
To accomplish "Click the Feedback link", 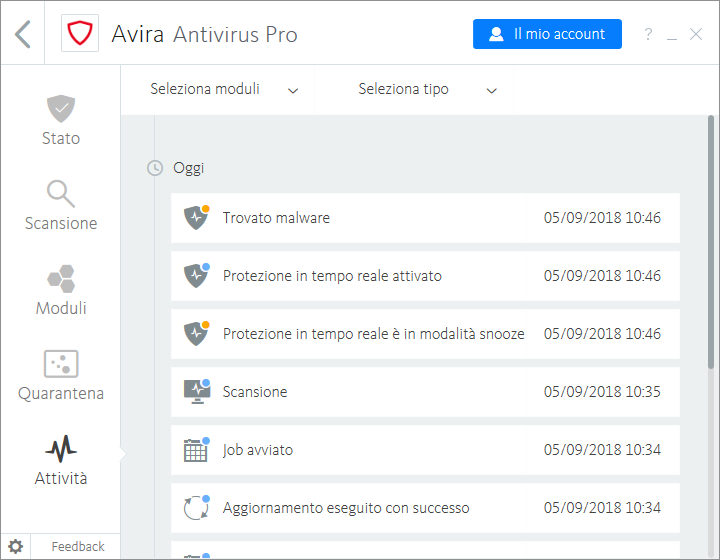I will [x=77, y=546].
